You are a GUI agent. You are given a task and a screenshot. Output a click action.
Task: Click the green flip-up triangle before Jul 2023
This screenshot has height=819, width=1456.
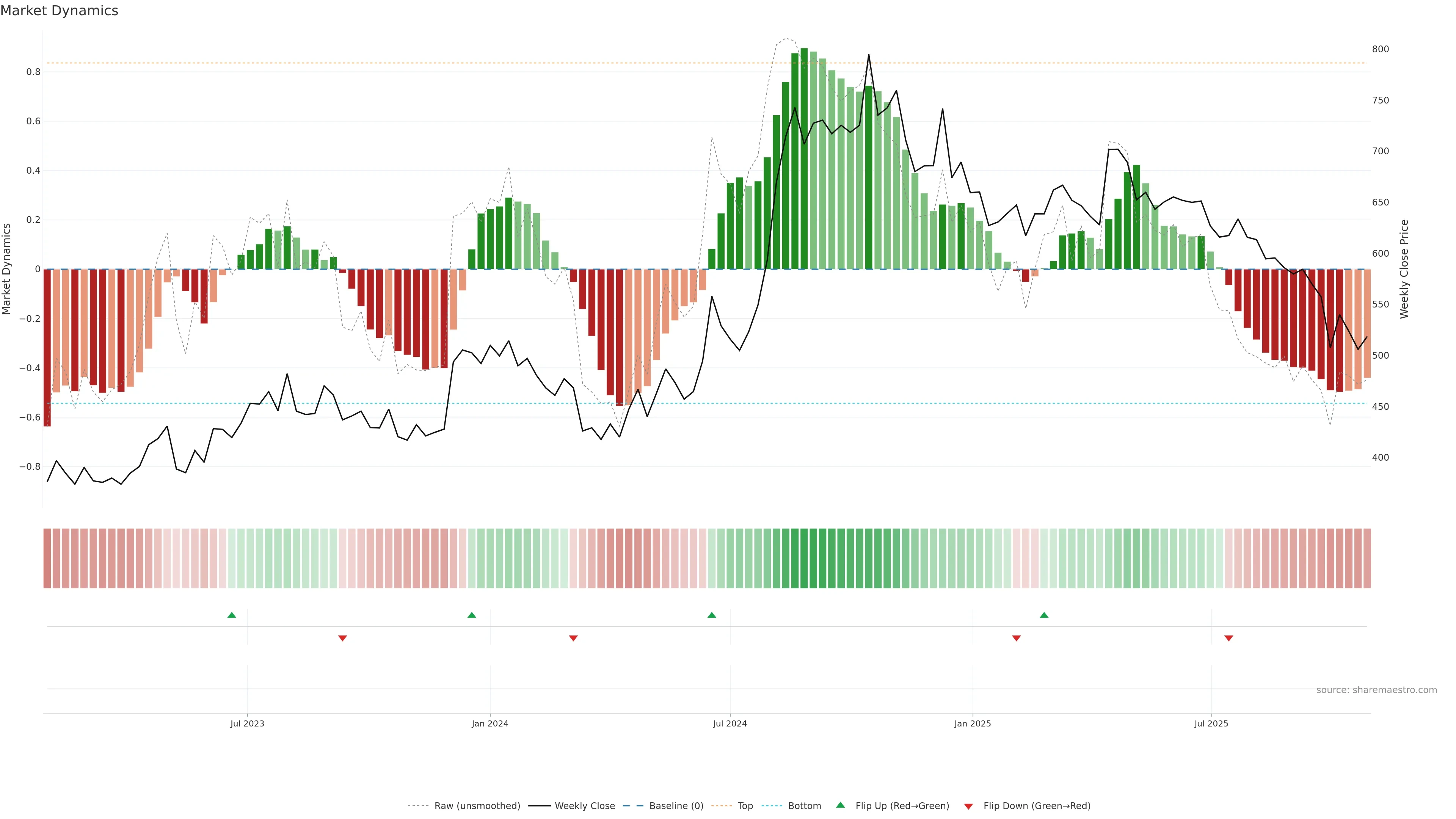(232, 615)
